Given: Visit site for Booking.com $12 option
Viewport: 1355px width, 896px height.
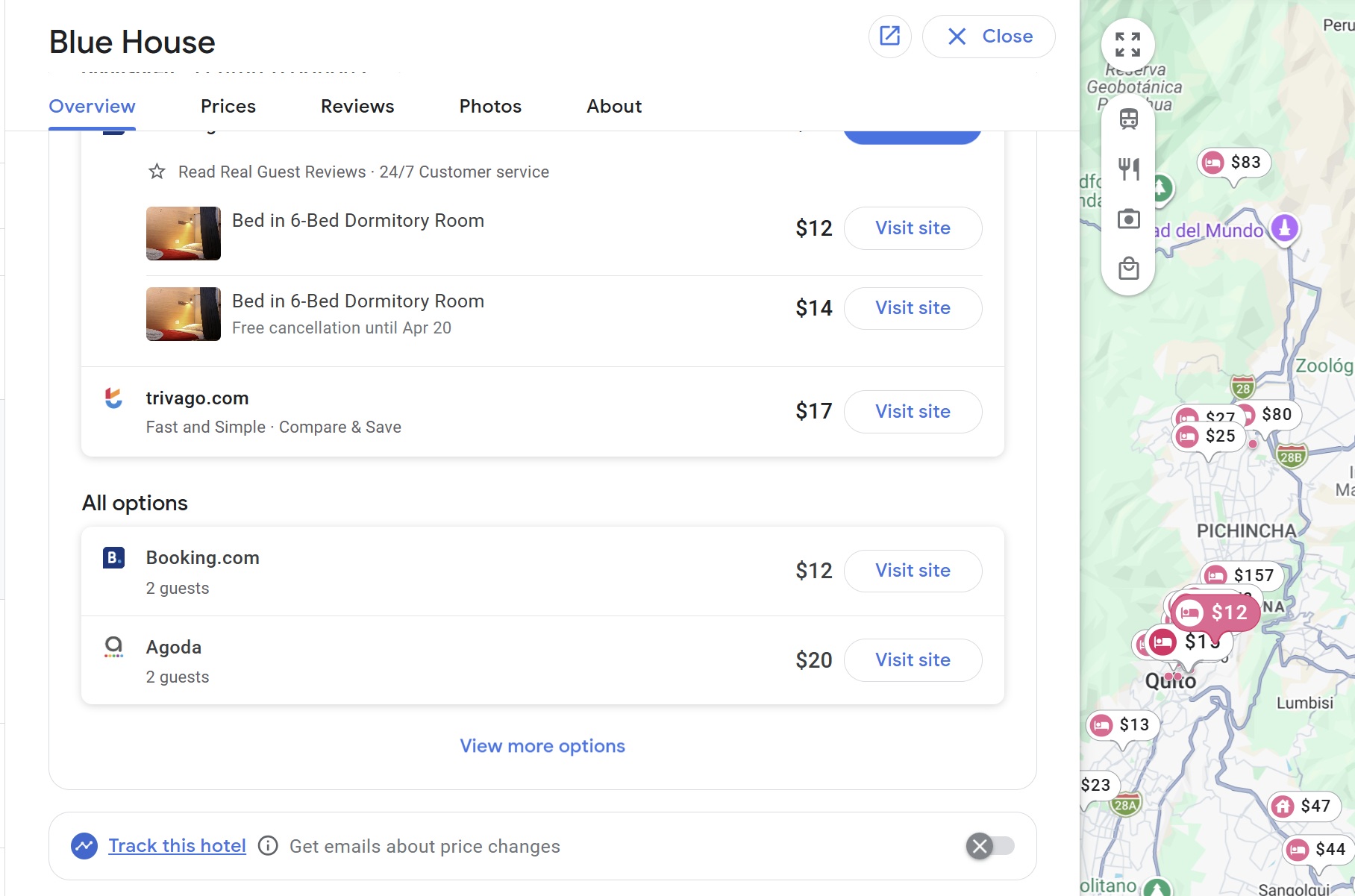Looking at the screenshot, I should 913,571.
